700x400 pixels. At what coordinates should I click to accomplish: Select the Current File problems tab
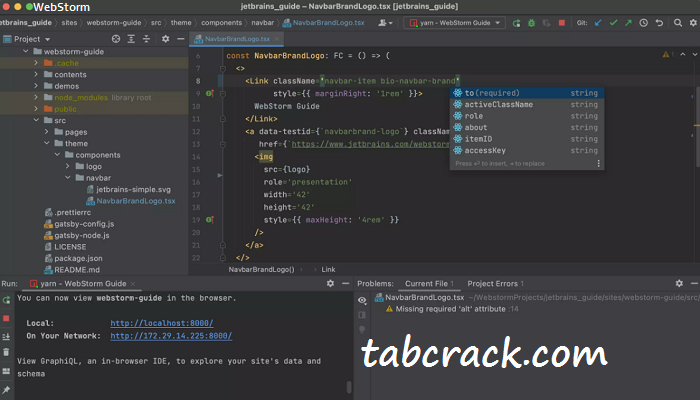click(429, 283)
